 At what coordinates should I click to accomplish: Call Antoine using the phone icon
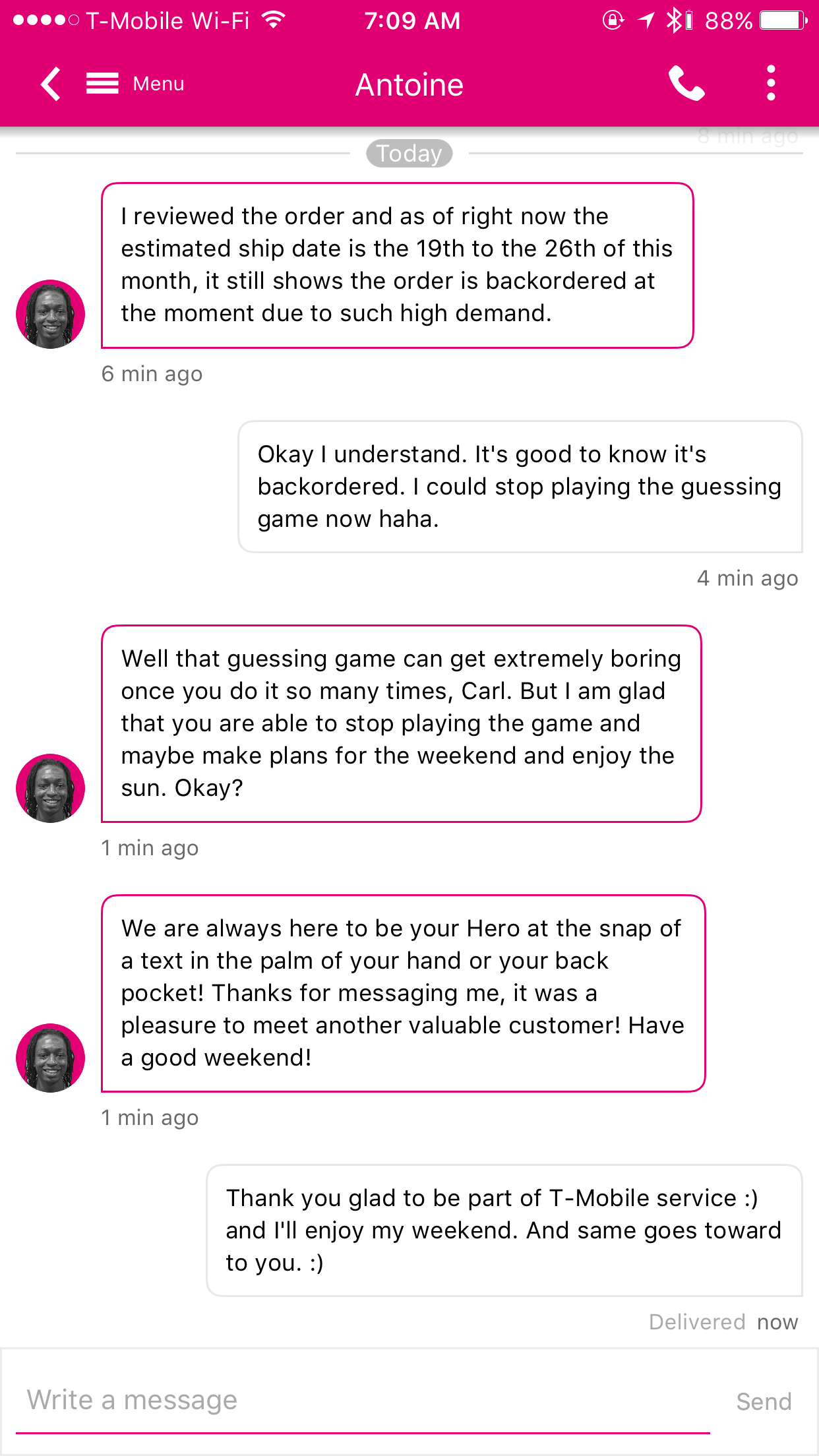coord(686,84)
